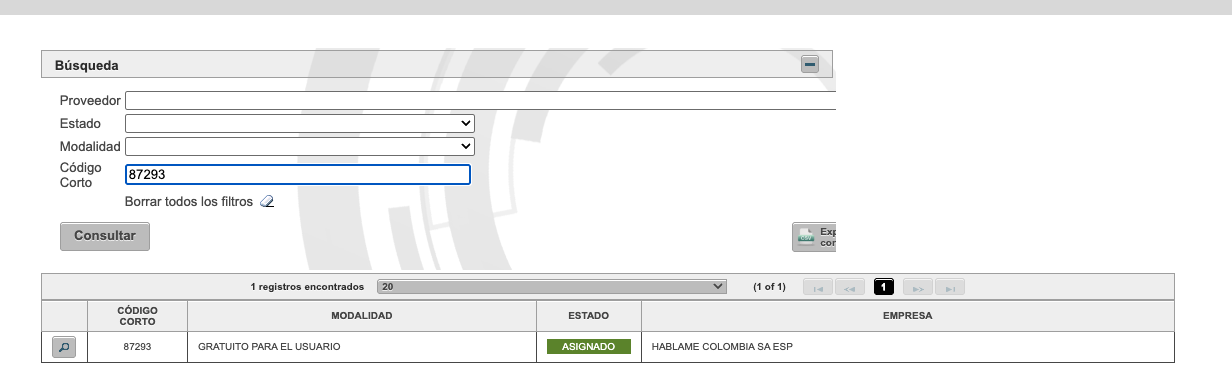Viewport: 1232px width, 387px height.
Task: Open the Modalidad dropdown
Action: (299, 146)
